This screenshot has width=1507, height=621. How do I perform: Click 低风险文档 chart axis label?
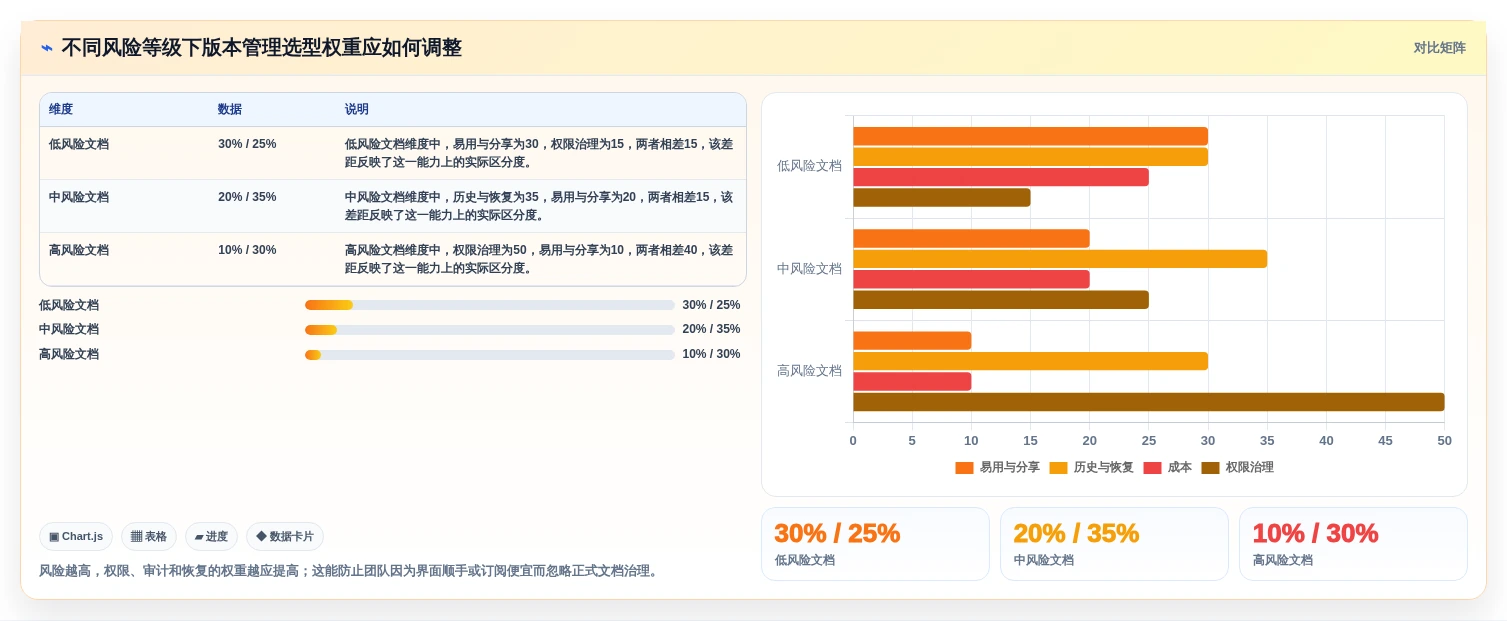tap(809, 166)
